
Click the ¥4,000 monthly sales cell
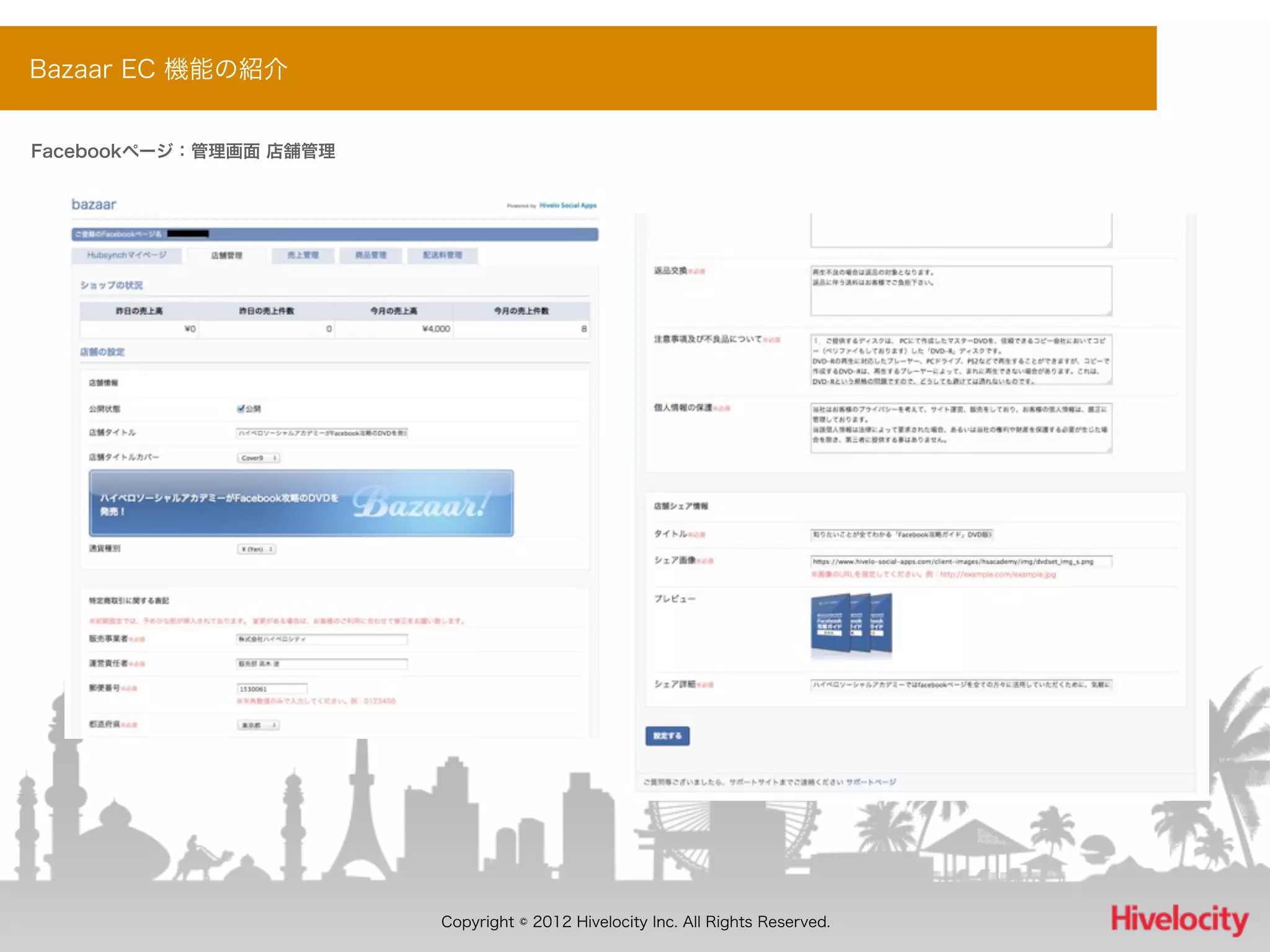coord(393,329)
